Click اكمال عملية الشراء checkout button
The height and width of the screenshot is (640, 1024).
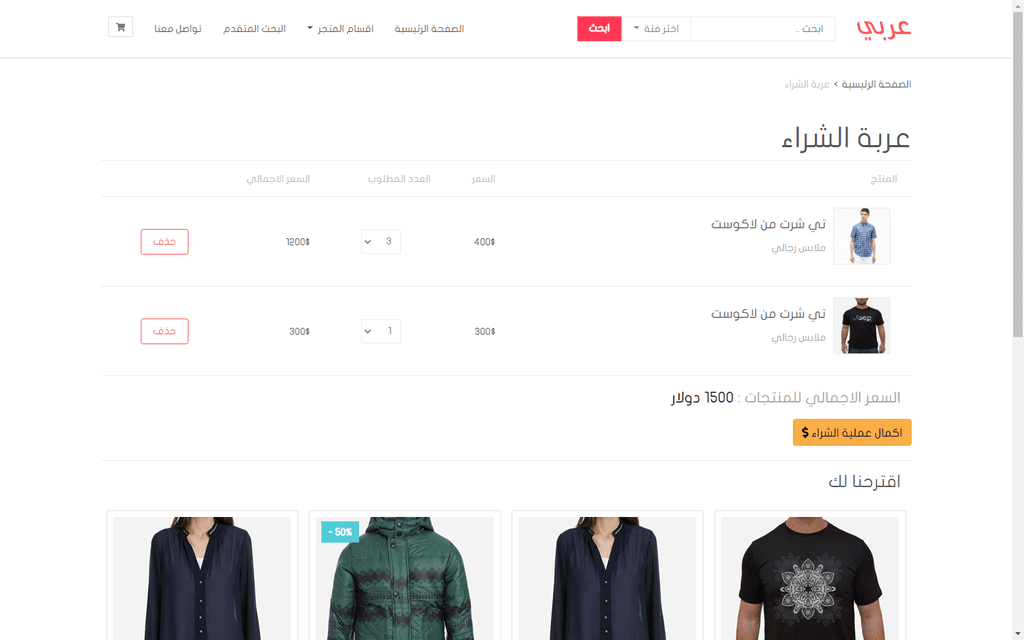pos(852,432)
